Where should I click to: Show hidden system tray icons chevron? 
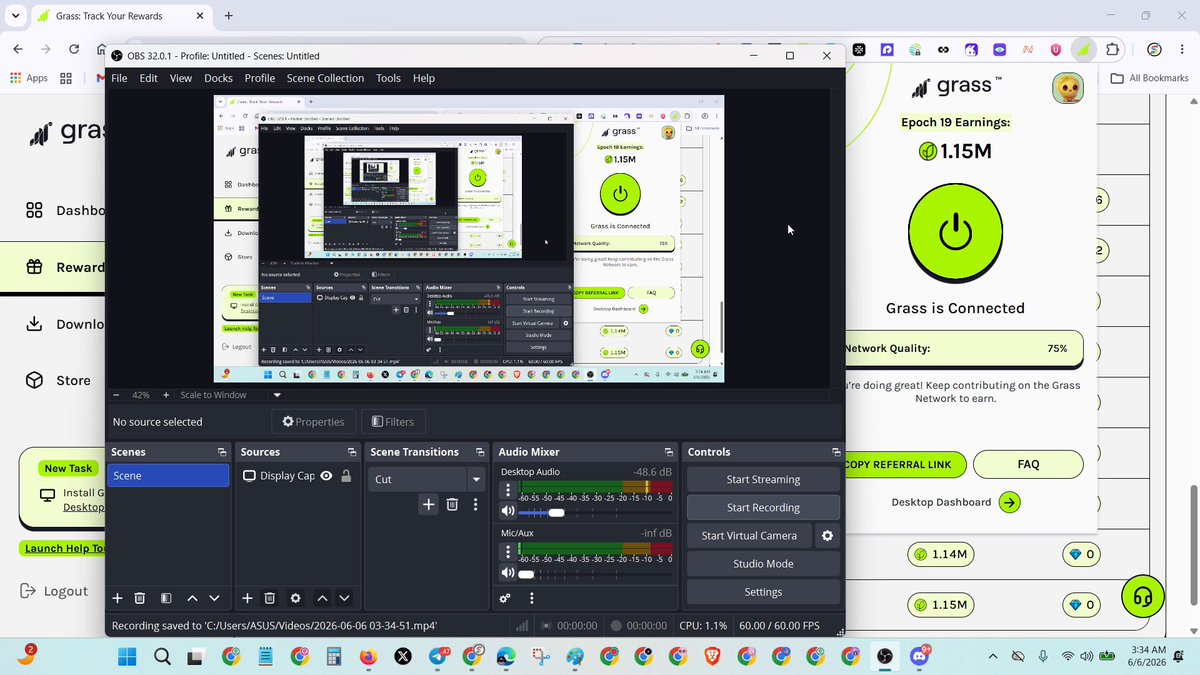[x=993, y=656]
